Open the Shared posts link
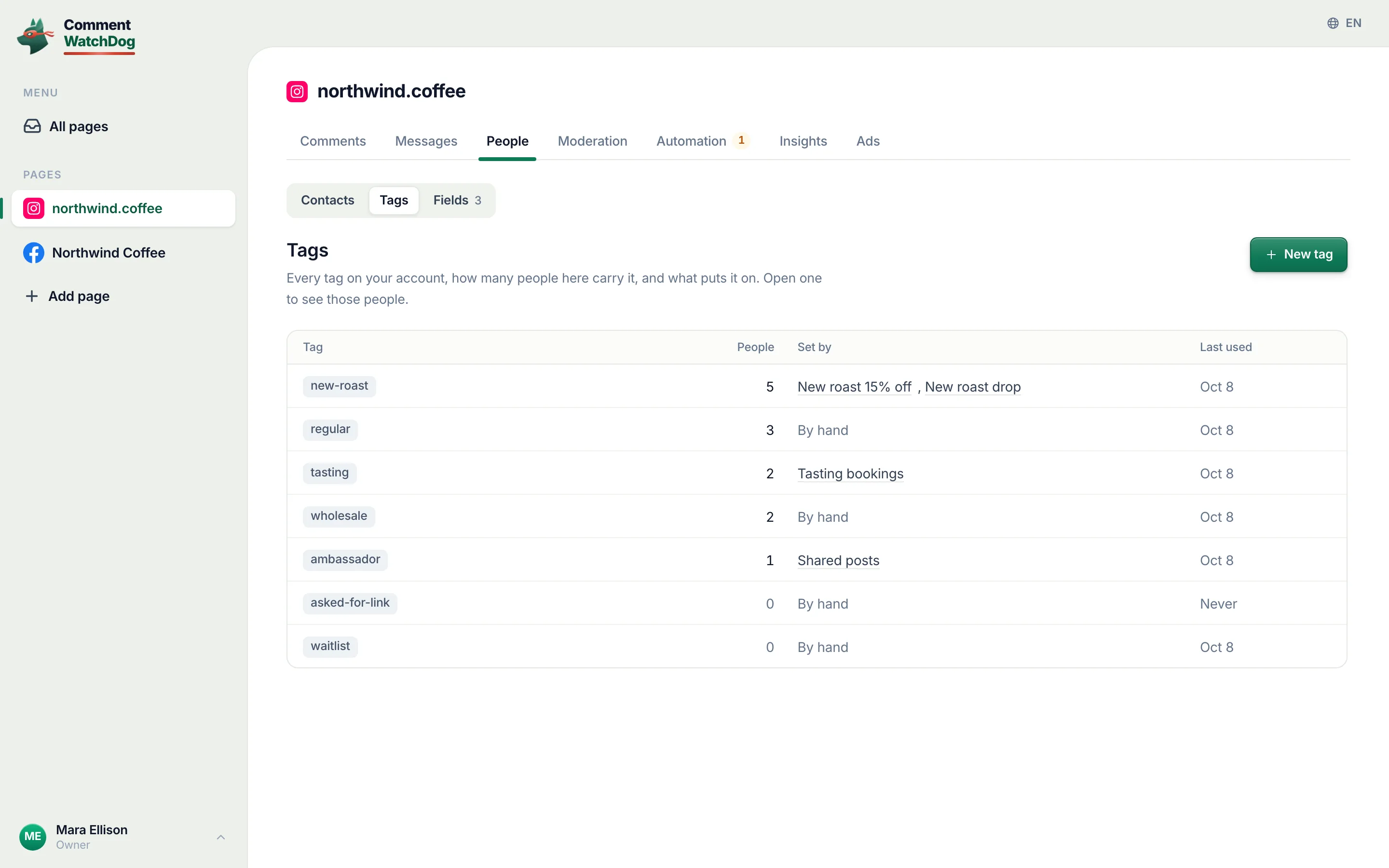 838,560
